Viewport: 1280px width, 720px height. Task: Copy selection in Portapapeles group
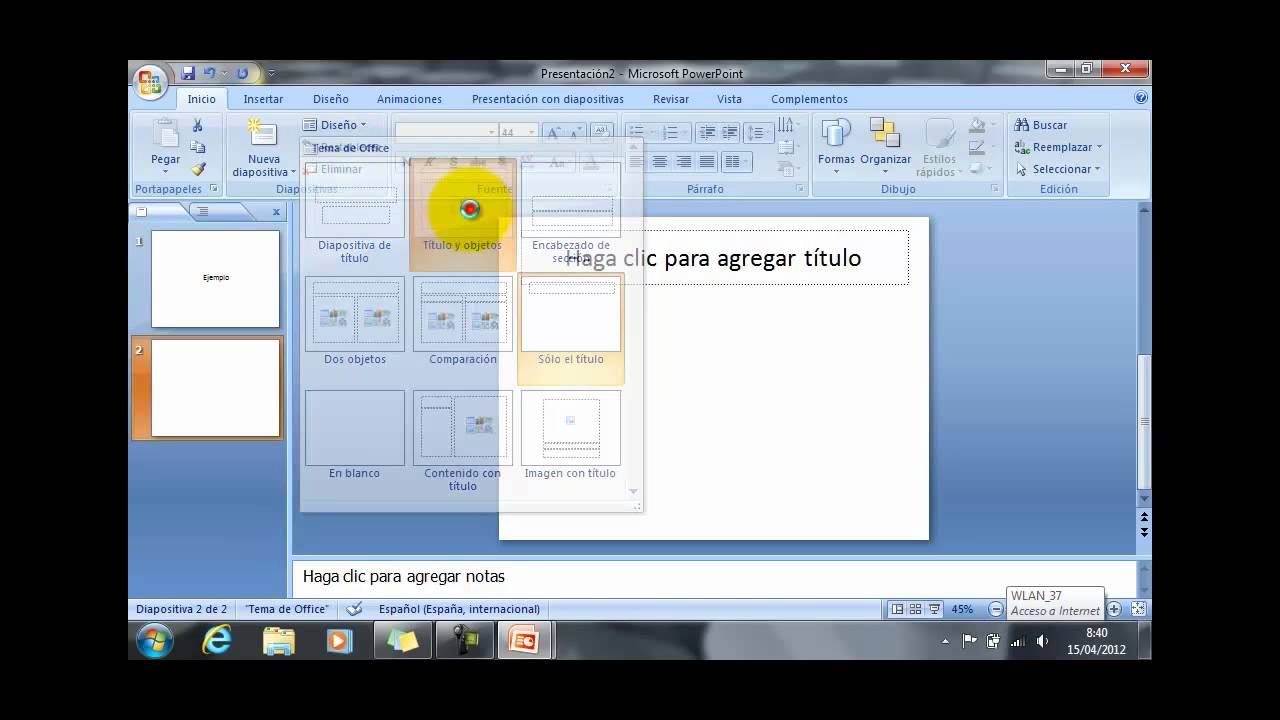pyautogui.click(x=198, y=147)
